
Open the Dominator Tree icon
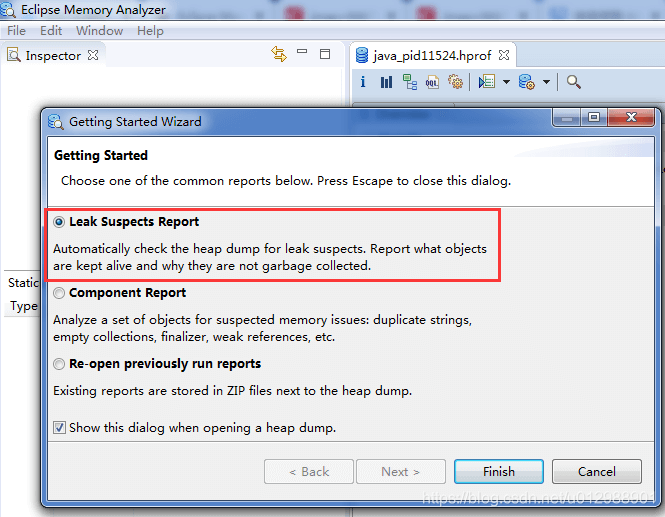pyautogui.click(x=409, y=81)
